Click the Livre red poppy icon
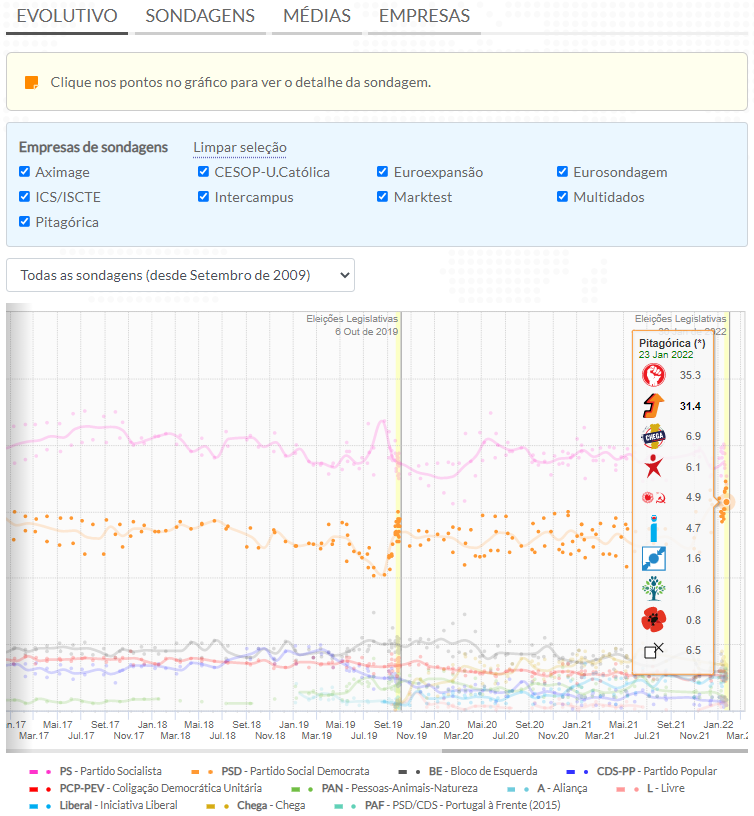This screenshot has height=816, width=754. pyautogui.click(x=653, y=620)
